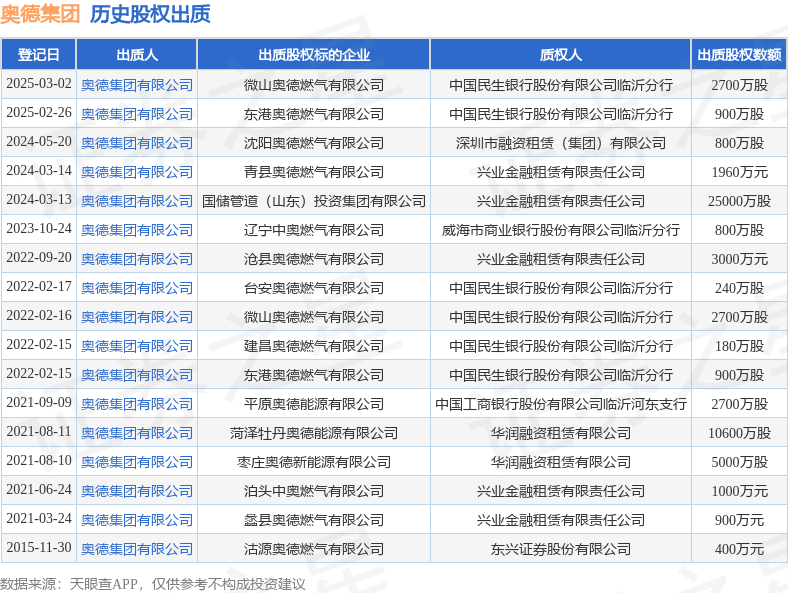Click 奥德集团有限公司 link in 2021-06-24 row
The height and width of the screenshot is (593, 788).
tap(137, 491)
